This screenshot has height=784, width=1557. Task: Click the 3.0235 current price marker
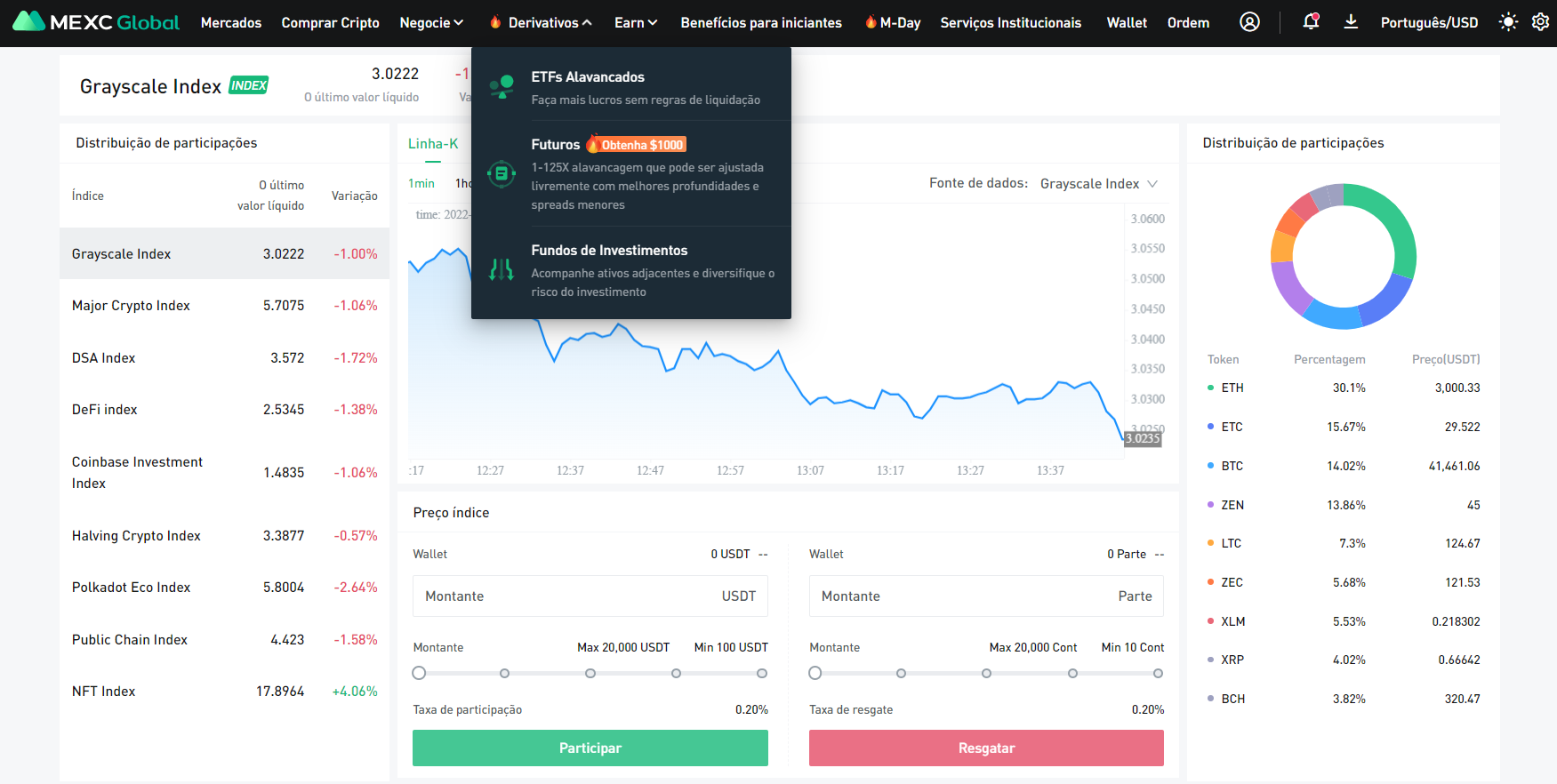(x=1143, y=438)
